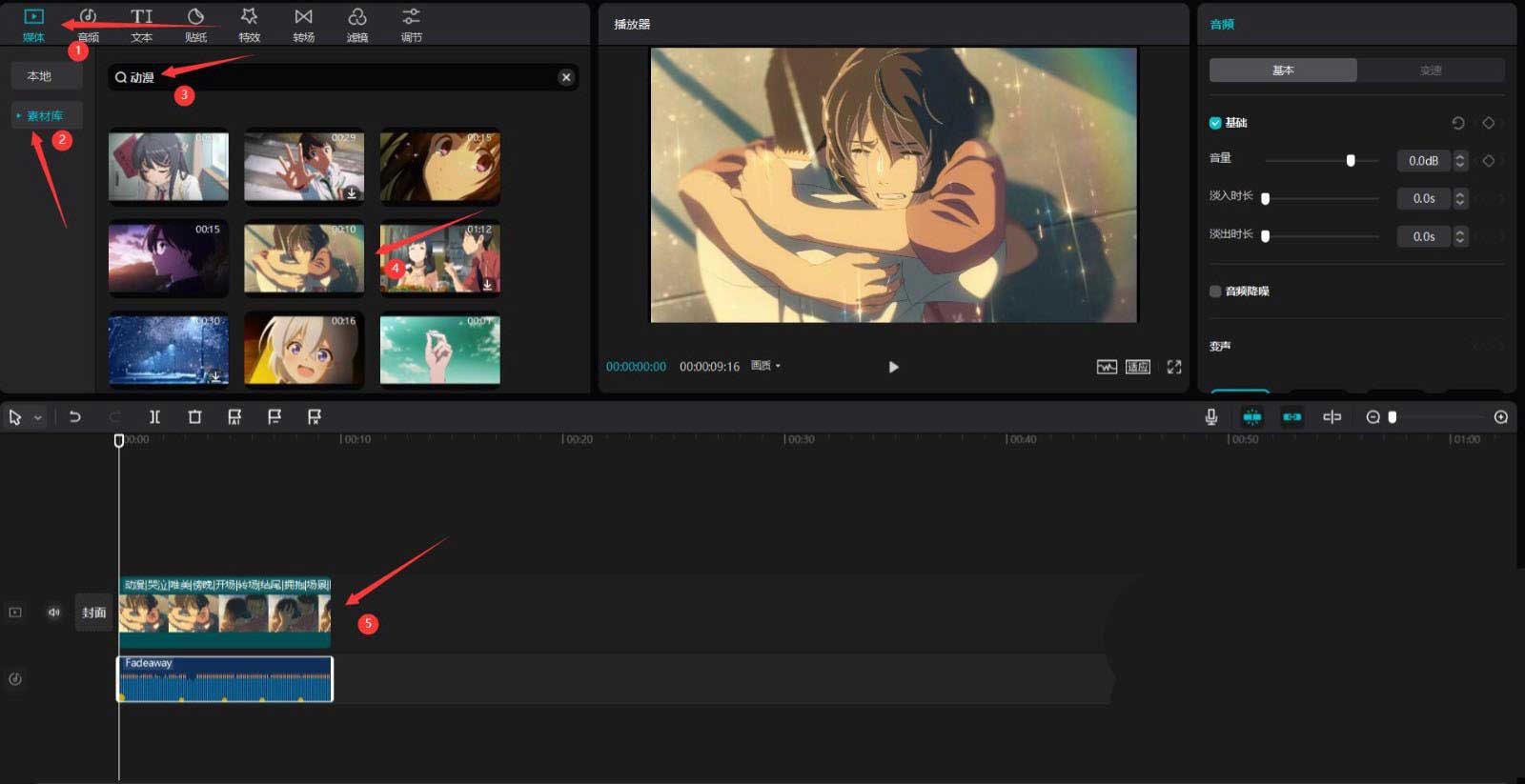Viewport: 1525px width, 784px height.
Task: Zoom out the timeline
Action: pos(1372,417)
